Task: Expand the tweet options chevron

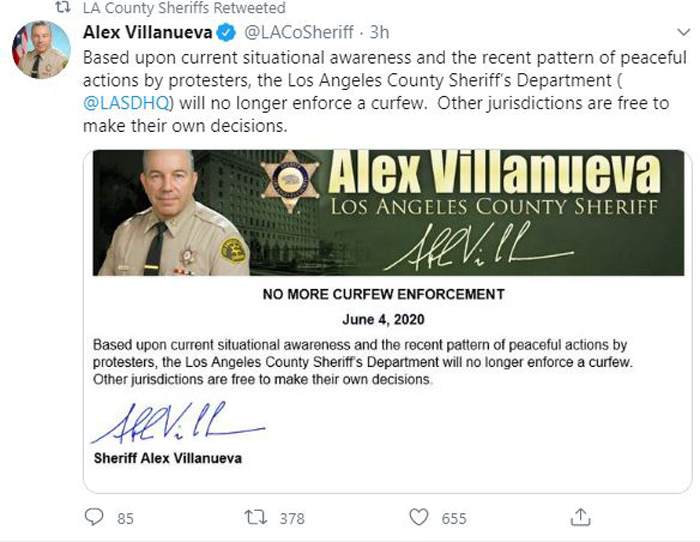Action: (683, 32)
